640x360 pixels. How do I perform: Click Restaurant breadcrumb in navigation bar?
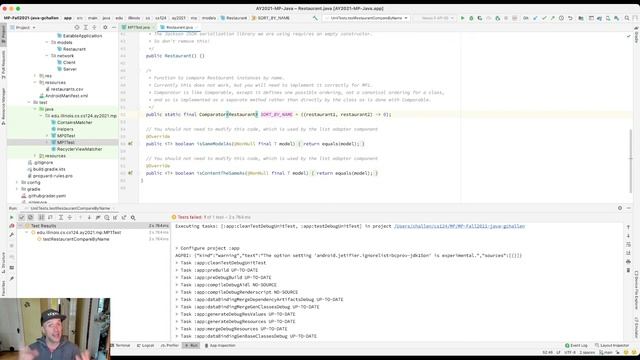pyautogui.click(x=234, y=18)
